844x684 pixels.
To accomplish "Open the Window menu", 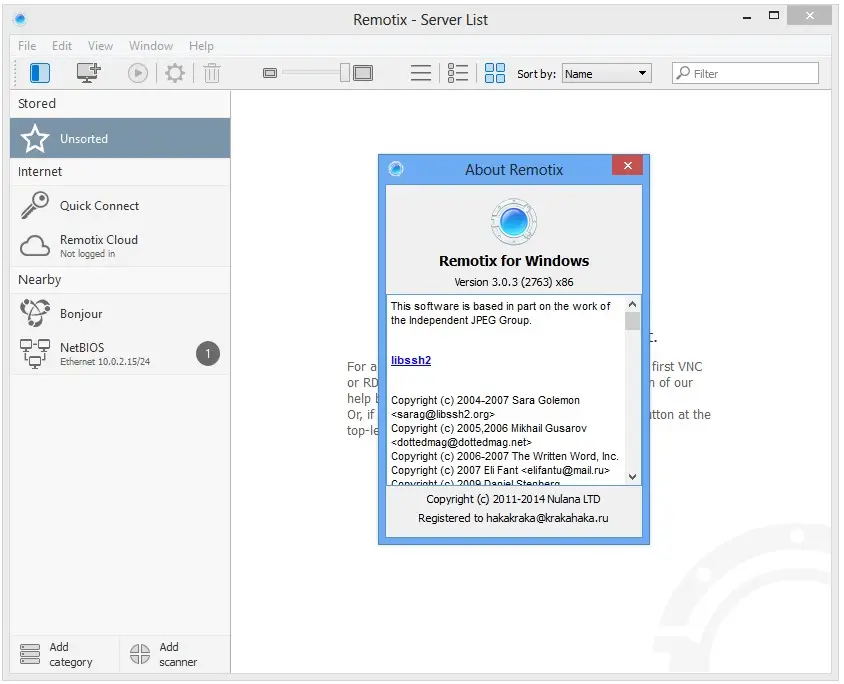I will tap(151, 46).
